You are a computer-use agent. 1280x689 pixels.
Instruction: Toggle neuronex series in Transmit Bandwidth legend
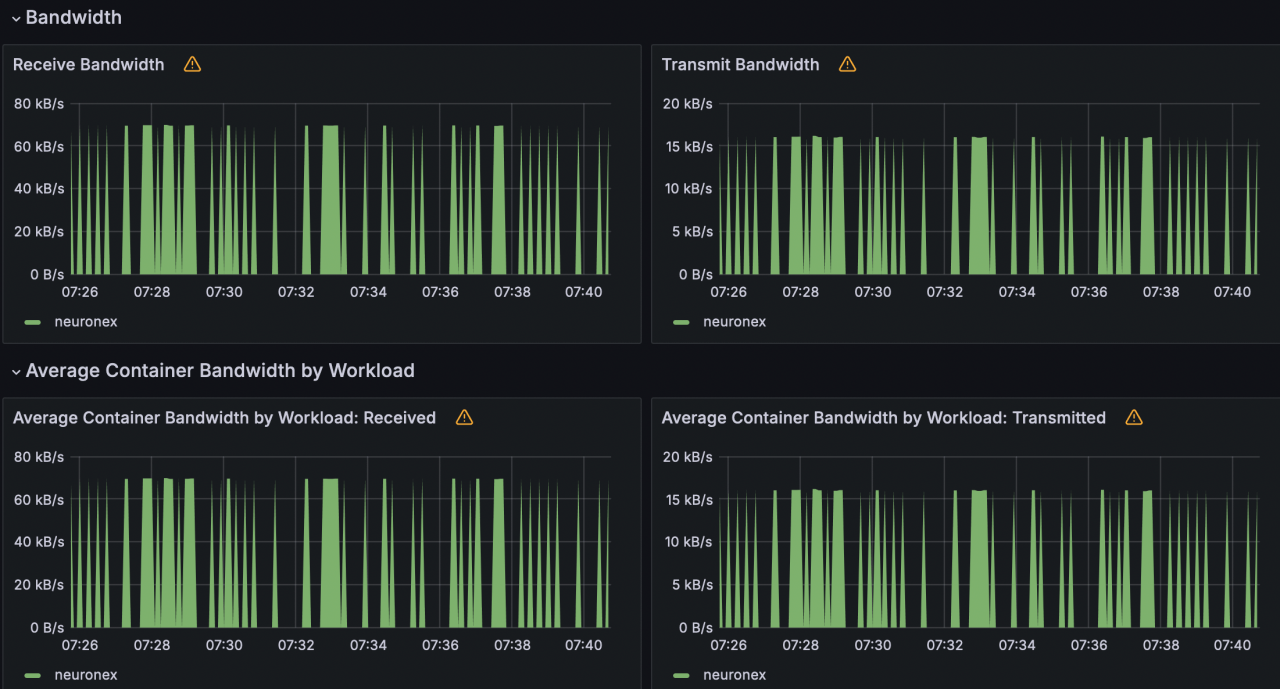tap(734, 322)
